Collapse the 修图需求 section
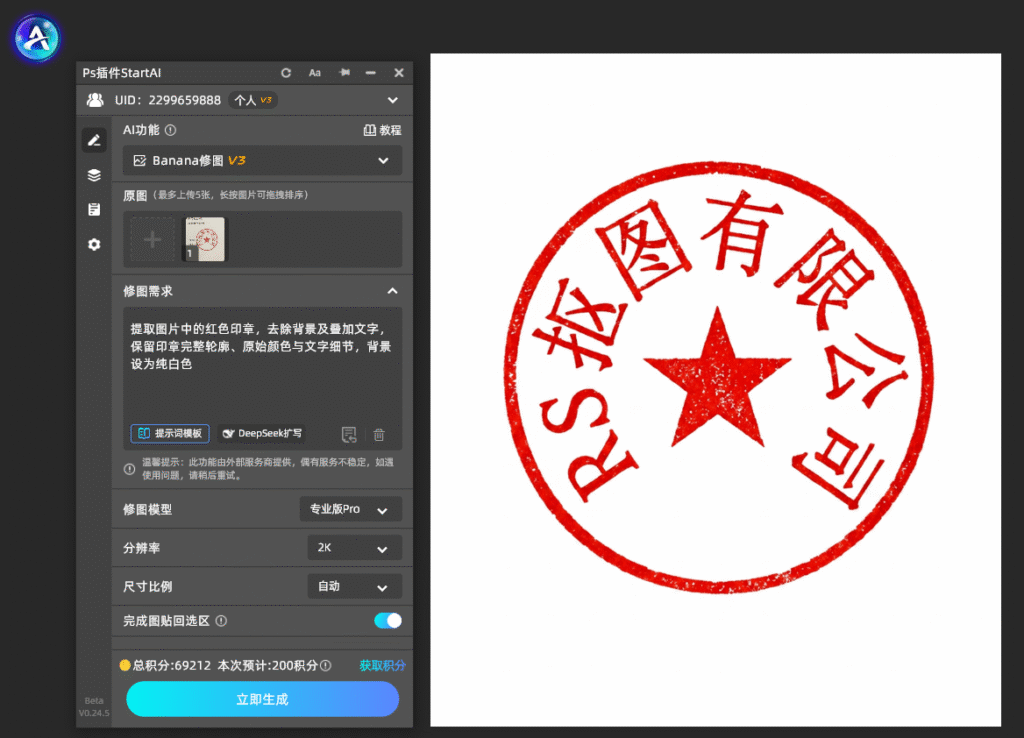This screenshot has height=738, width=1024. click(x=392, y=291)
